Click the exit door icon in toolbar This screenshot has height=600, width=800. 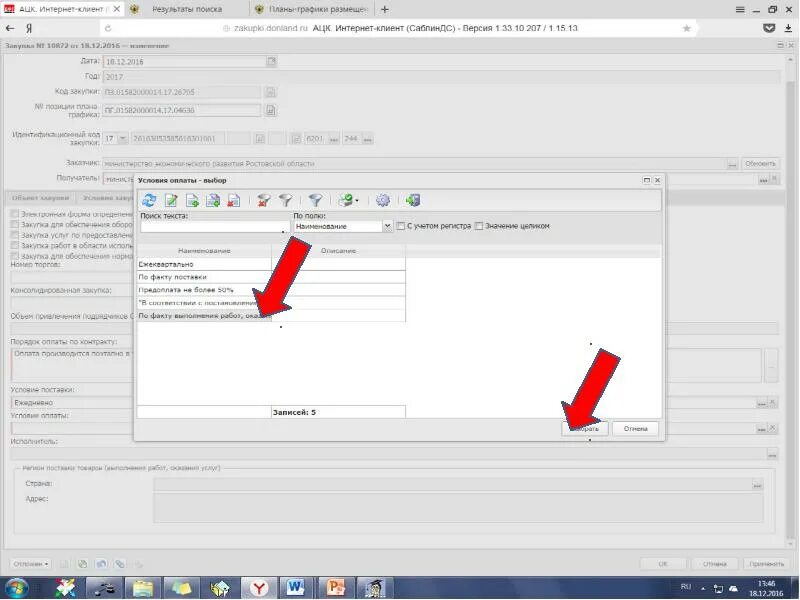click(413, 201)
